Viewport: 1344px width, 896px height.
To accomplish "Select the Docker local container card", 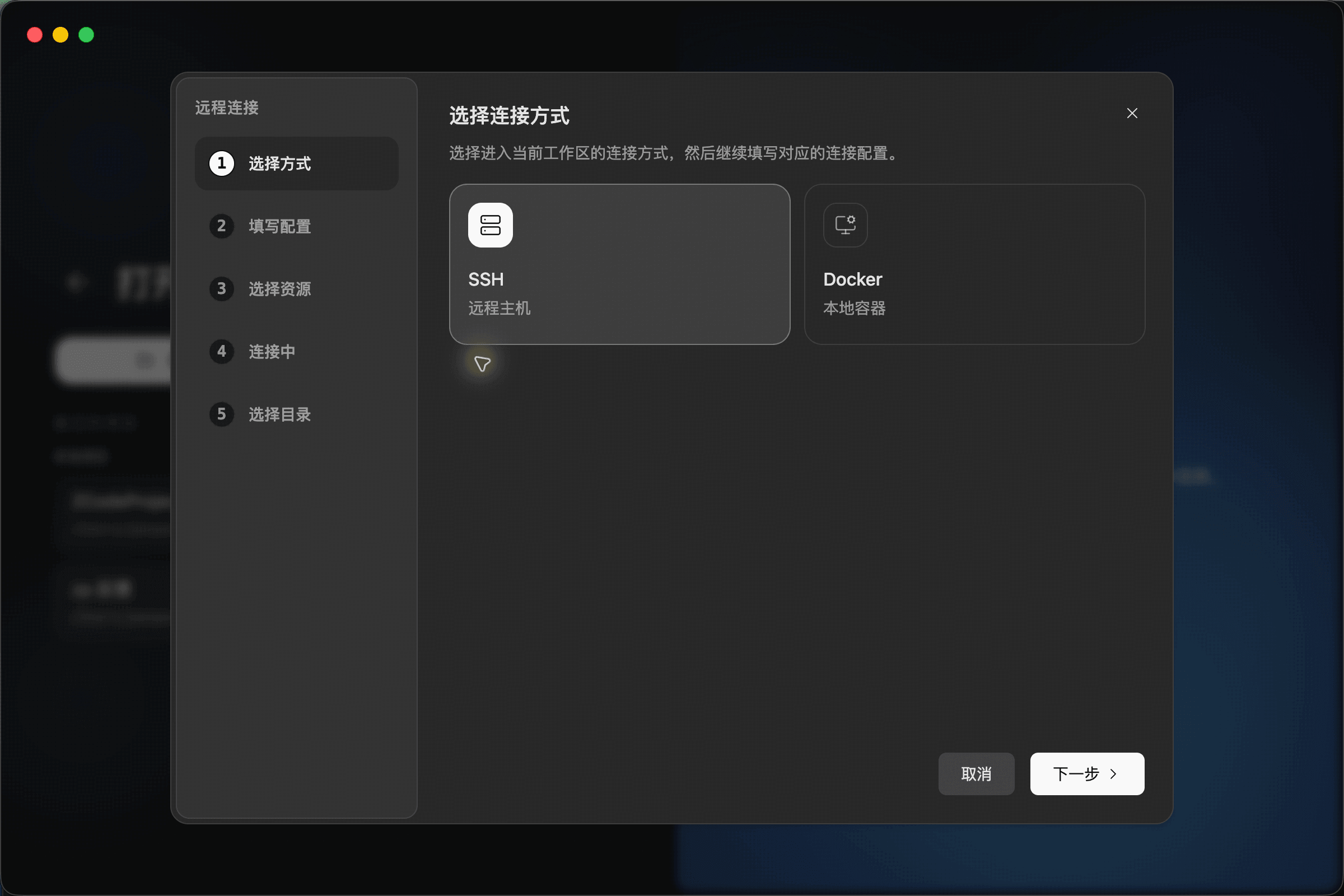I will [x=974, y=264].
